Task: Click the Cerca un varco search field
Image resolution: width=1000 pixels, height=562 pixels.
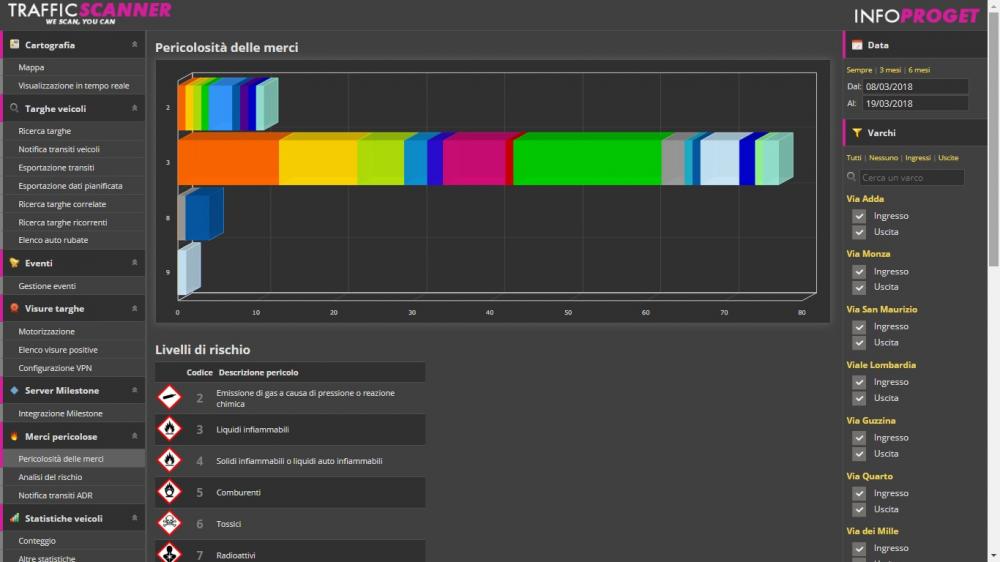Action: 911,178
